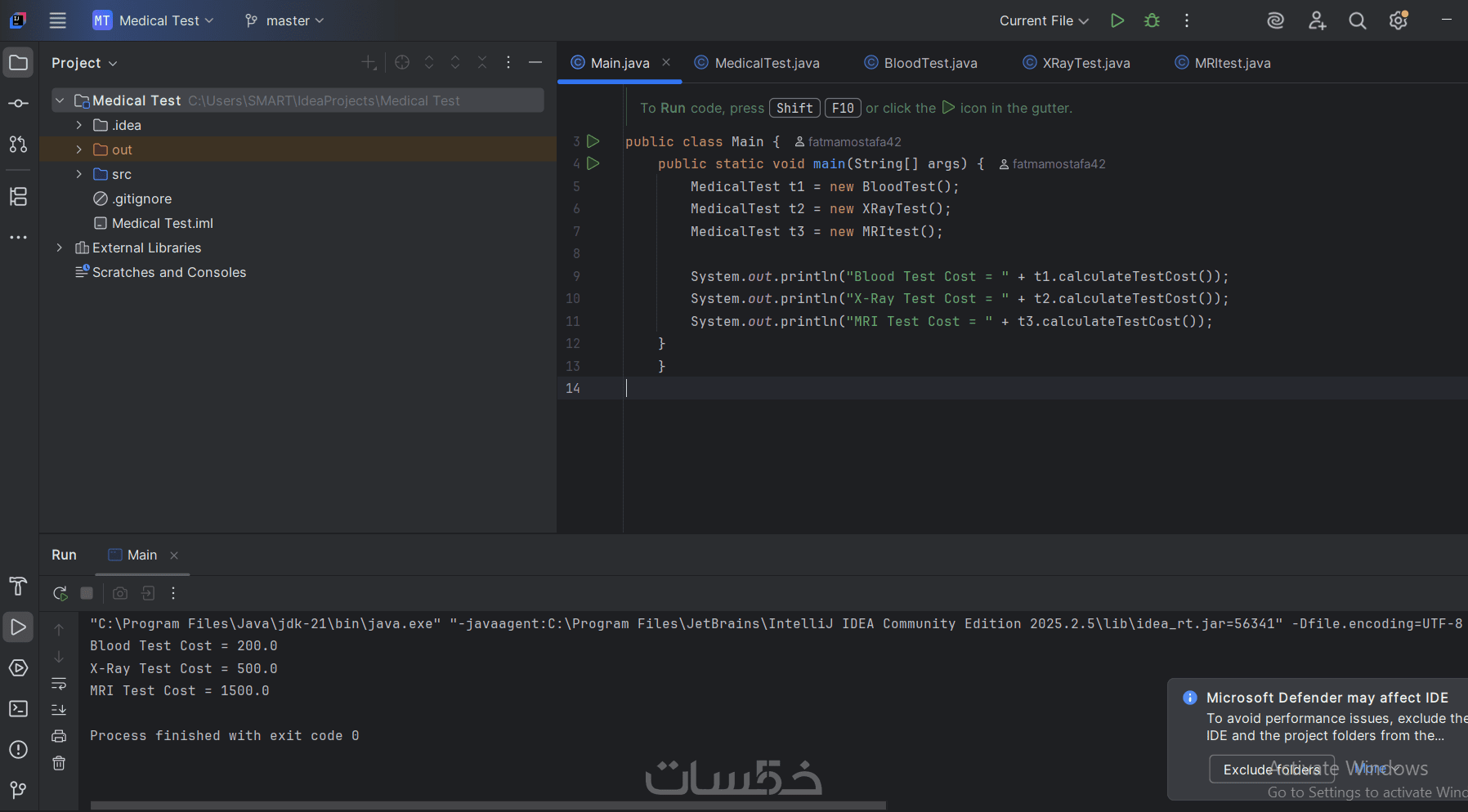Open the Commit tool window in the left sidebar

18,104
